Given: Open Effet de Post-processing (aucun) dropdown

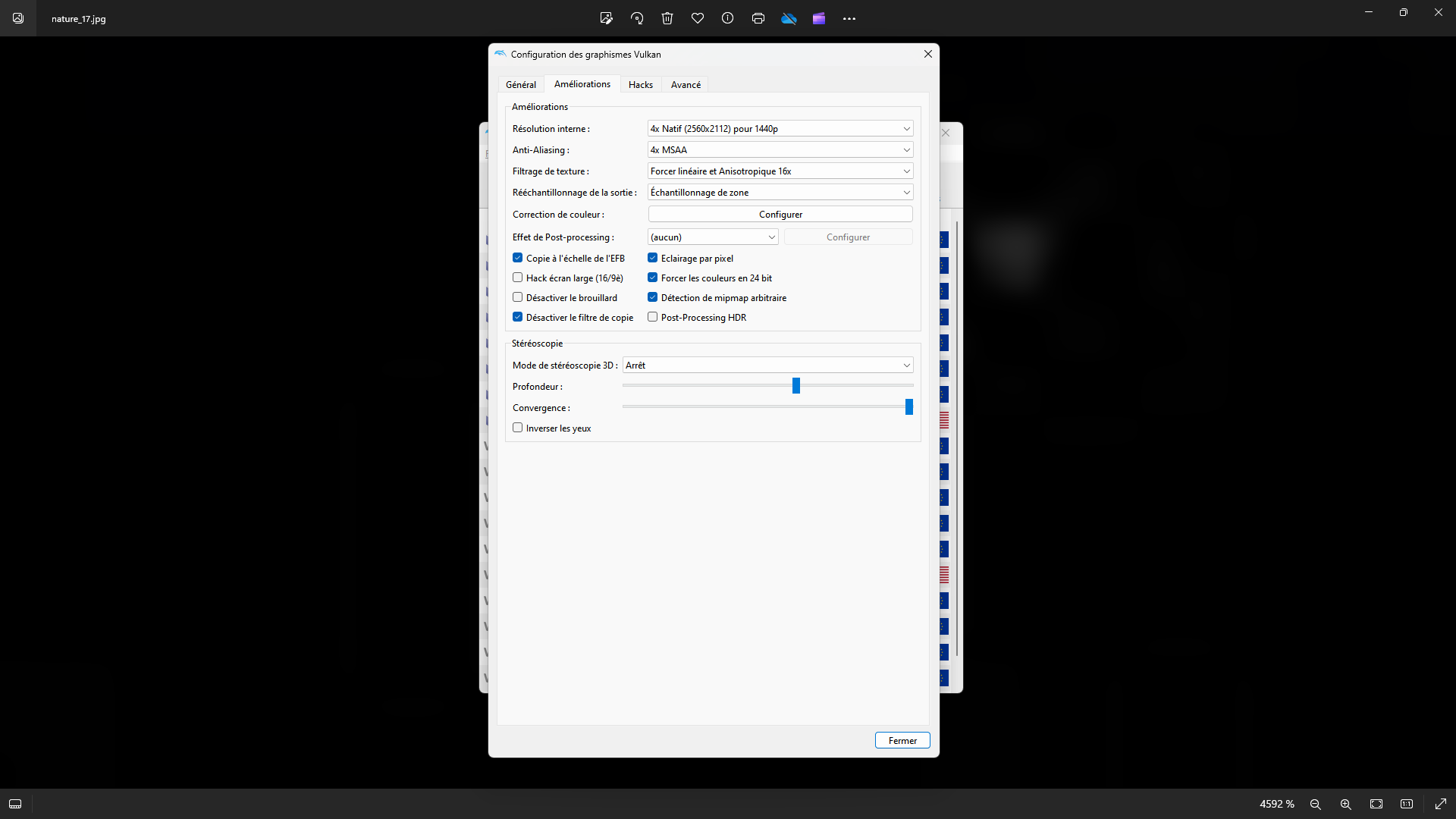Looking at the screenshot, I should pyautogui.click(x=713, y=237).
